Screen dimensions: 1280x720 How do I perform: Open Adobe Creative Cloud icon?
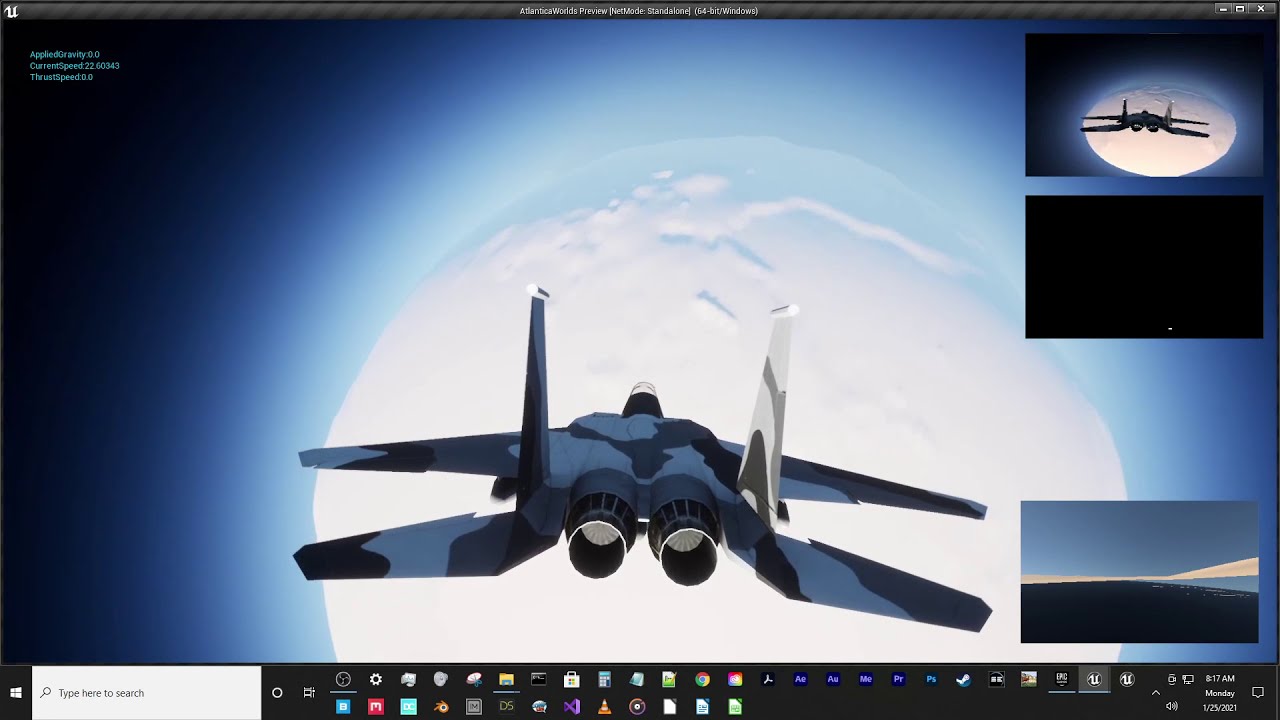pos(735,679)
